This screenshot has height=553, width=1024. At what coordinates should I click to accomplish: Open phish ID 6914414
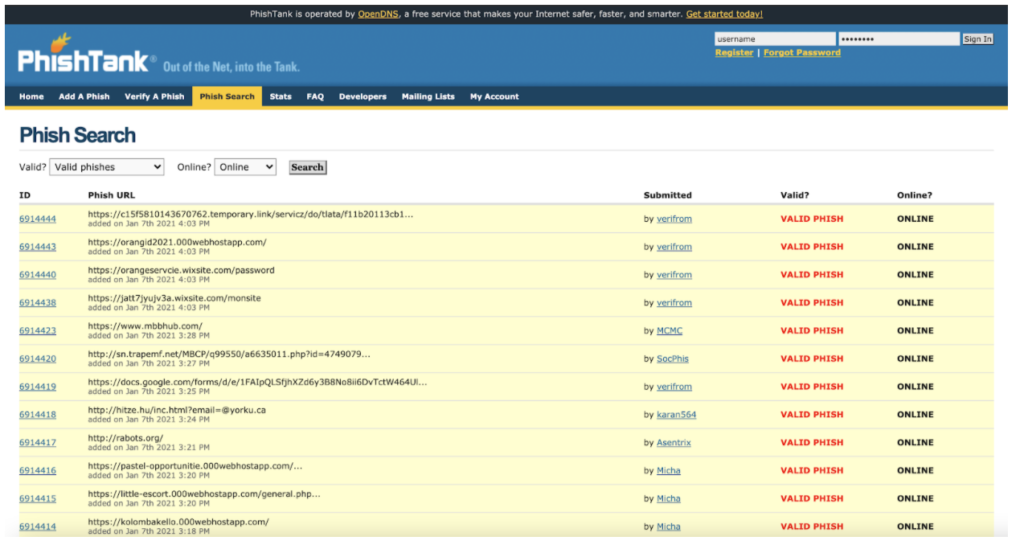[38, 528]
